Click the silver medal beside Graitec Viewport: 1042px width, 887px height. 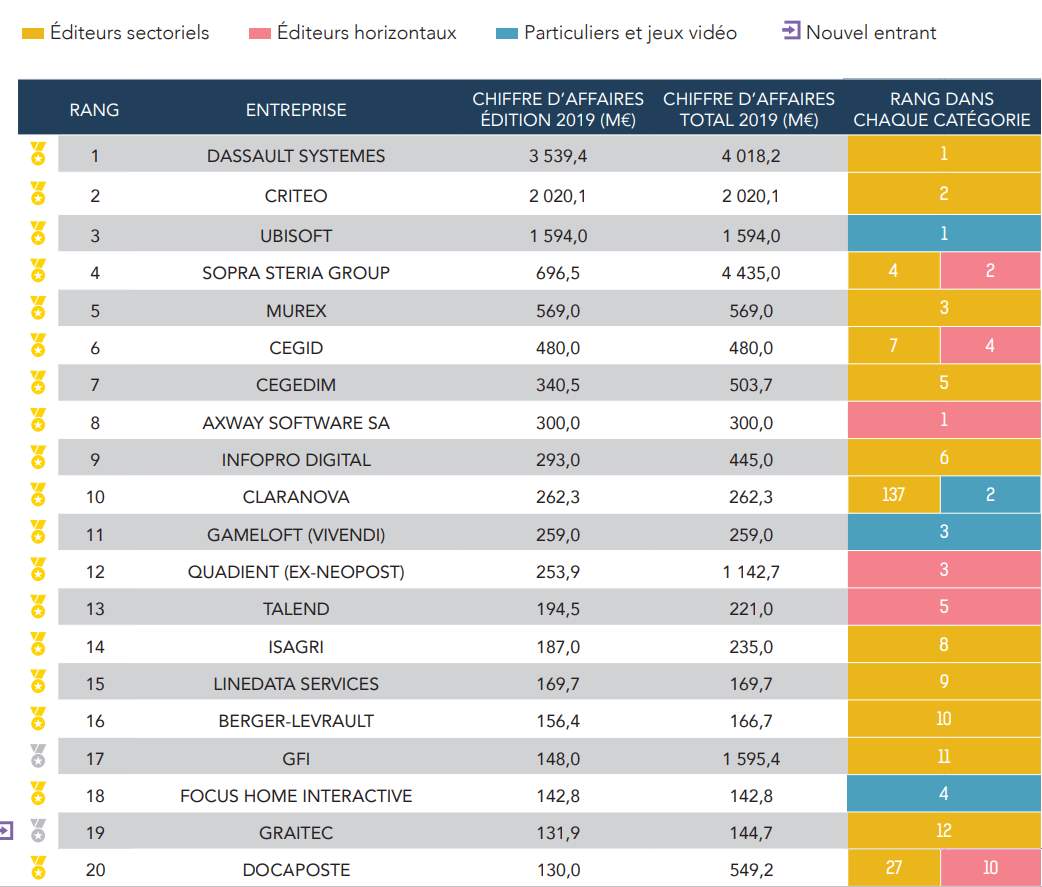click(39, 831)
